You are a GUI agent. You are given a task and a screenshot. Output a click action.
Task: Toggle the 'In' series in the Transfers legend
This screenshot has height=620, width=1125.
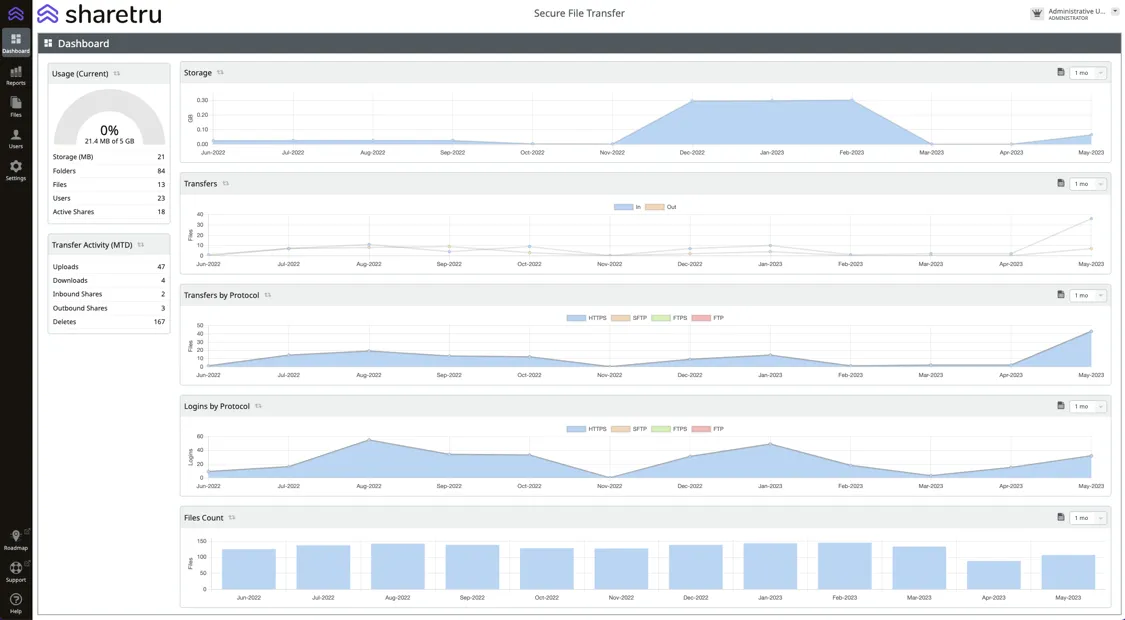(627, 207)
